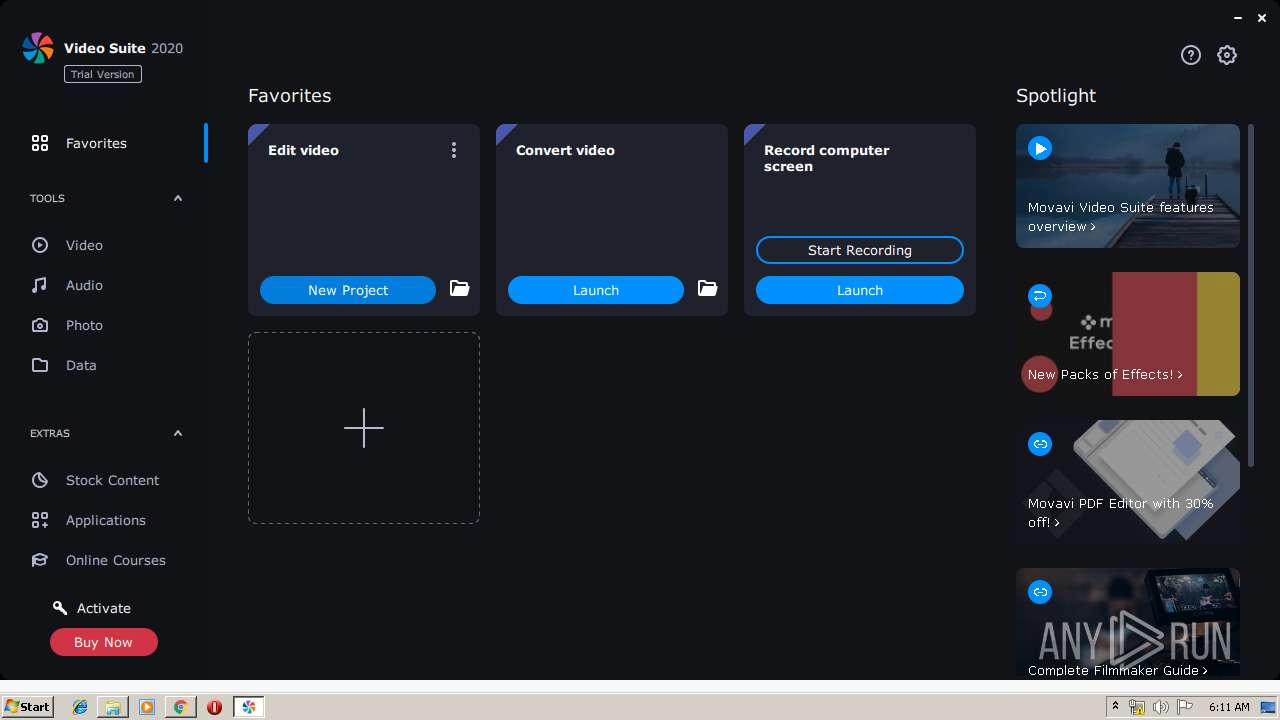
Task: Open Complete Filmmaker Guide spotlight
Action: pos(1128,624)
